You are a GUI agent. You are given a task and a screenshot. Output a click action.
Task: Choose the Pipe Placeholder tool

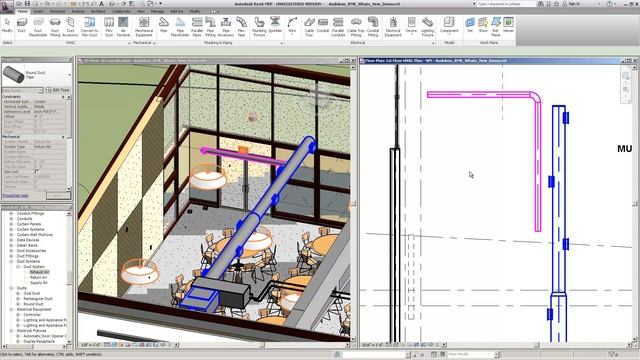[180, 27]
